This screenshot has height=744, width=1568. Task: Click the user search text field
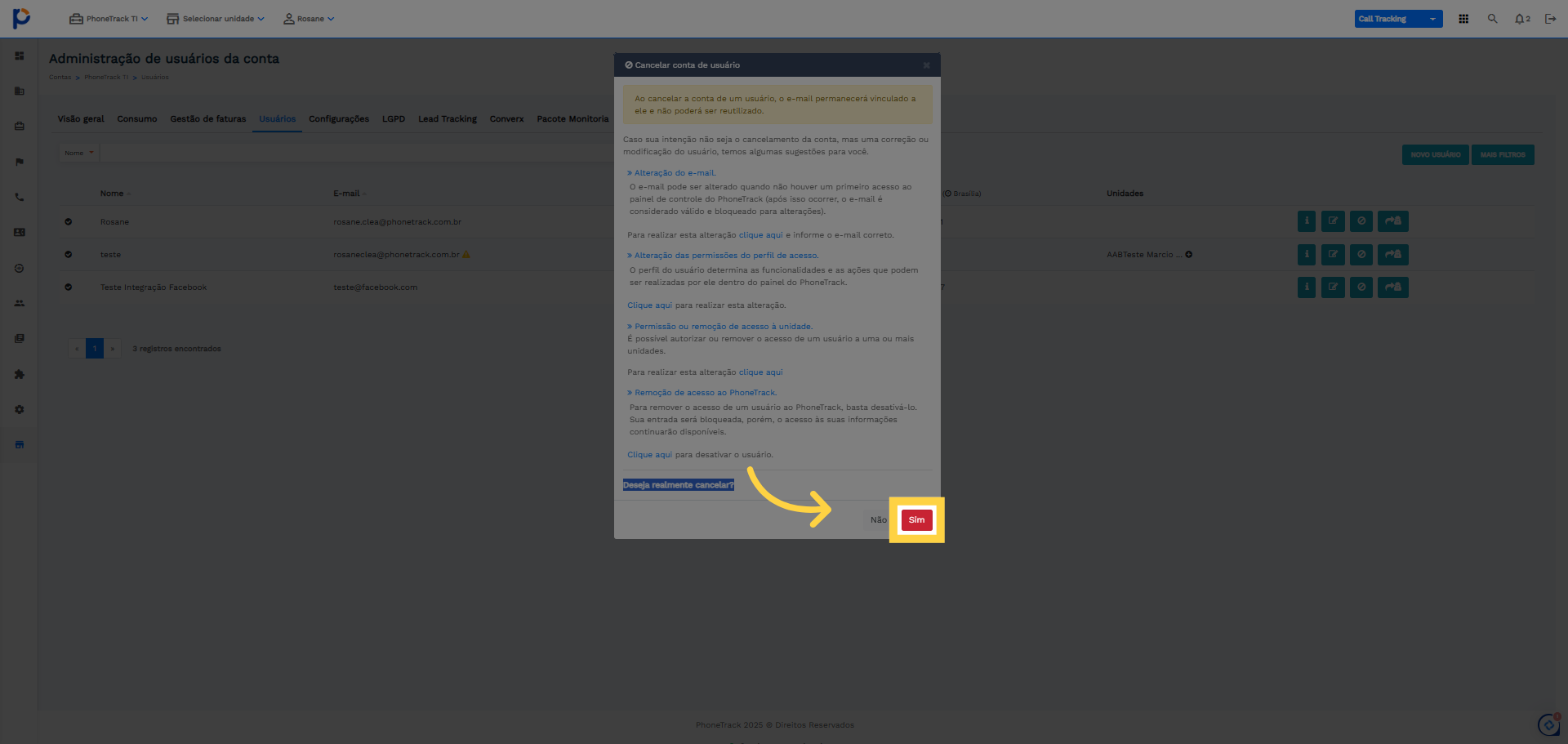coord(357,153)
